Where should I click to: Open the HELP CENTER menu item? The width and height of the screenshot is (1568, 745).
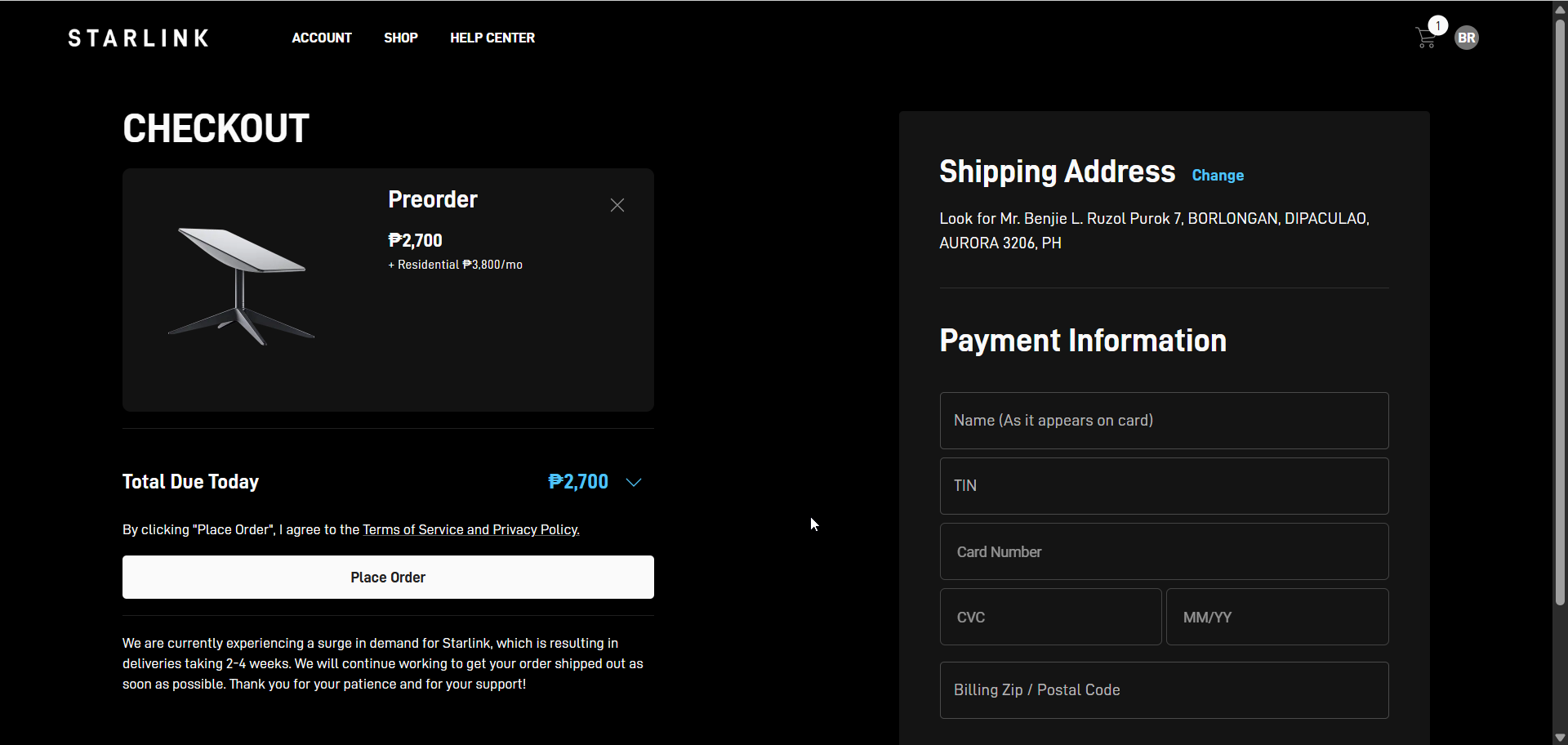[x=492, y=38]
